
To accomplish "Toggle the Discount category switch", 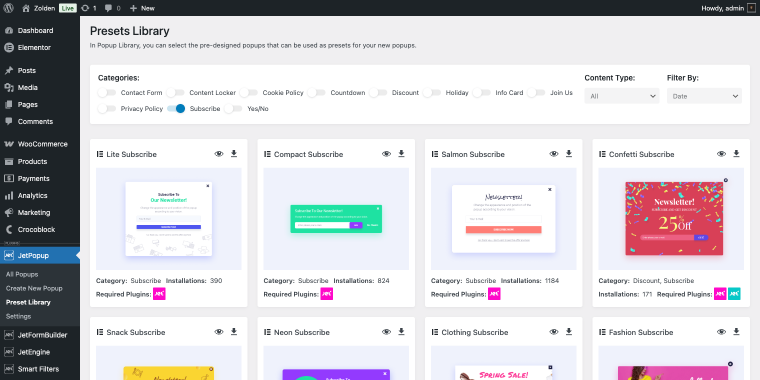I will 378,93.
